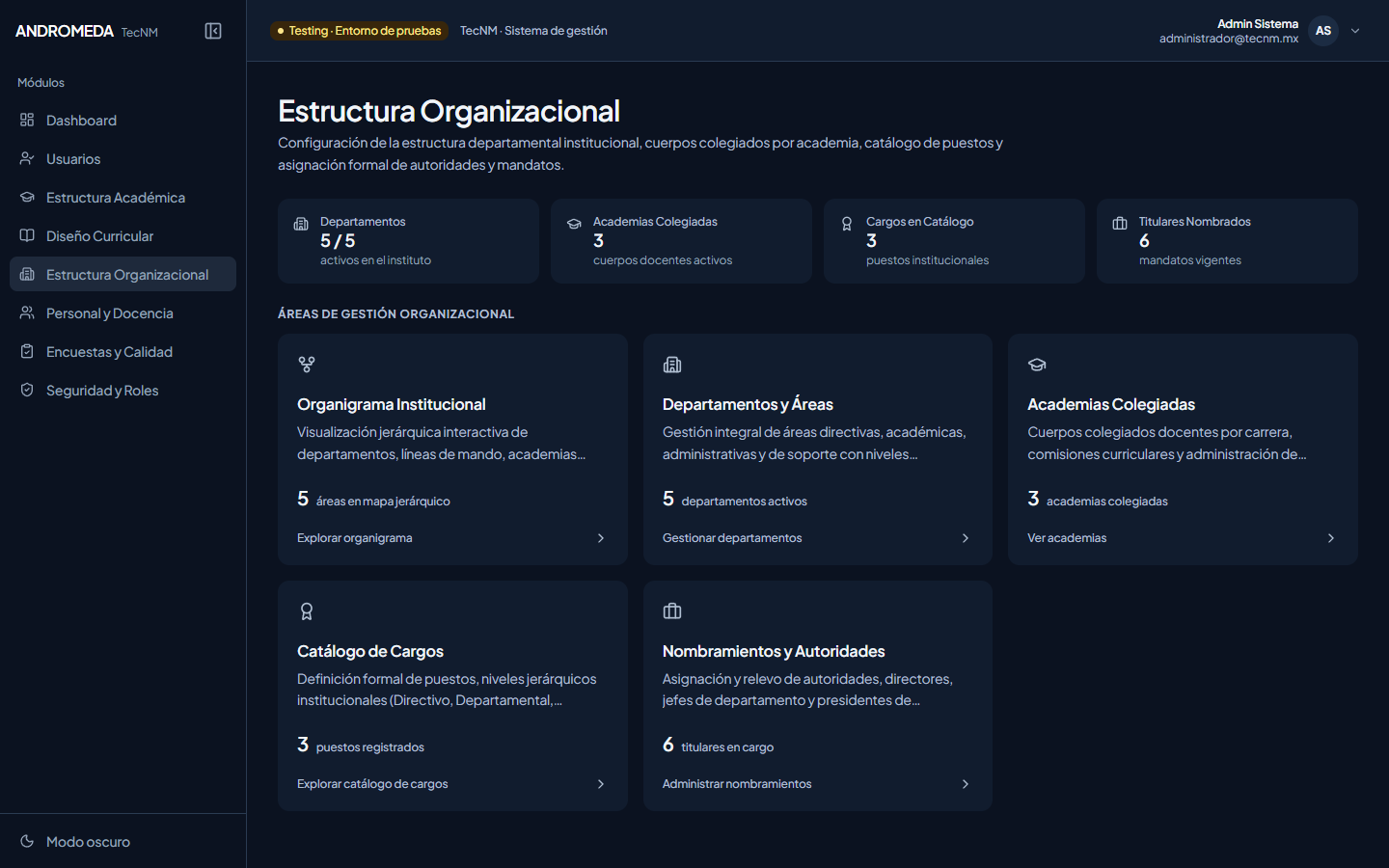The width and height of the screenshot is (1389, 868).
Task: Click the 'titulares en cargo' count
Action: pos(718,746)
